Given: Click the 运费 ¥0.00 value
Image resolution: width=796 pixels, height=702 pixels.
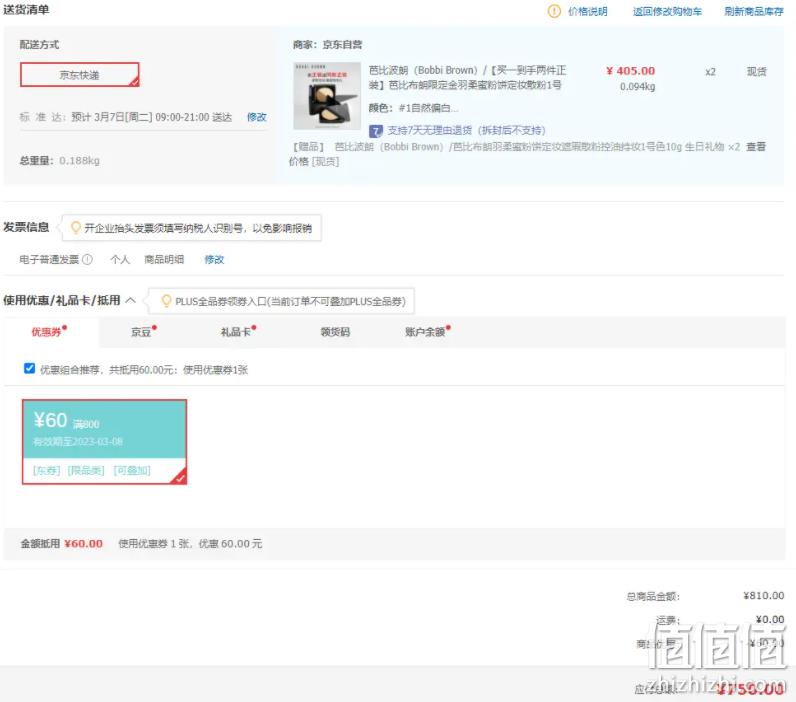Looking at the screenshot, I should 770,619.
